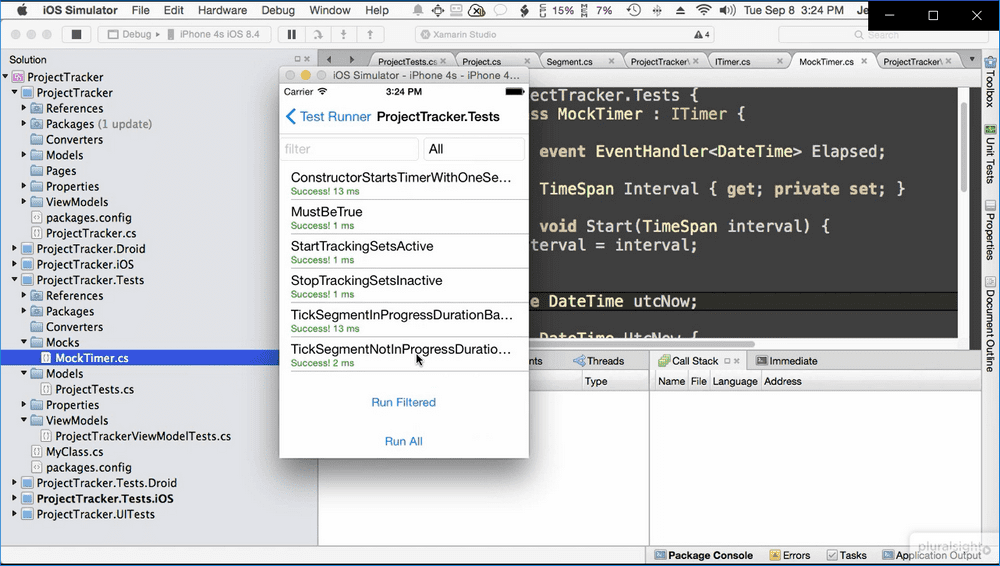Viewport: 1000px width, 566px height.
Task: Click the Step Into debug icon
Action: tap(343, 34)
